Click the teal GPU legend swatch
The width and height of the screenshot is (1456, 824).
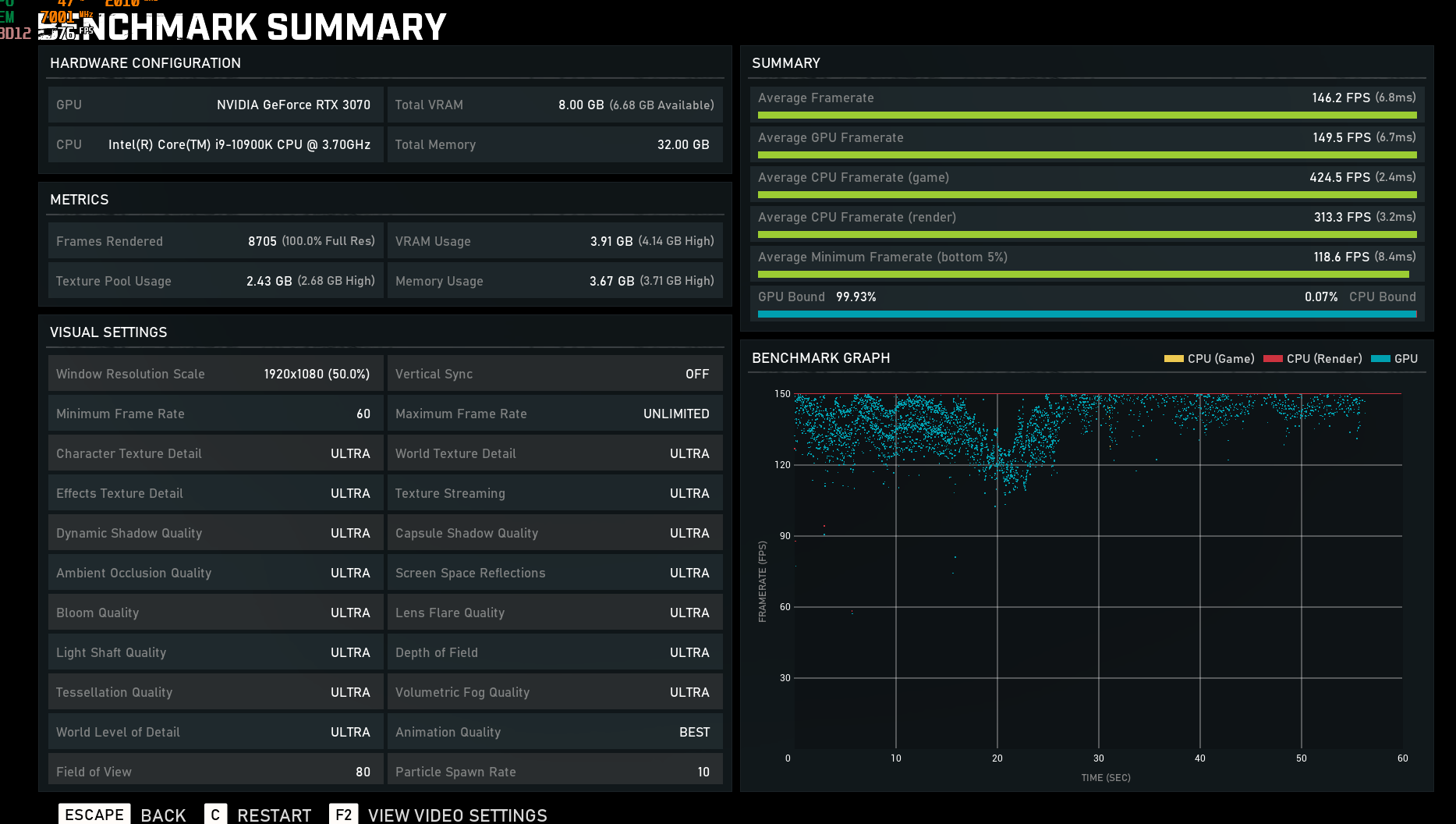[1380, 359]
